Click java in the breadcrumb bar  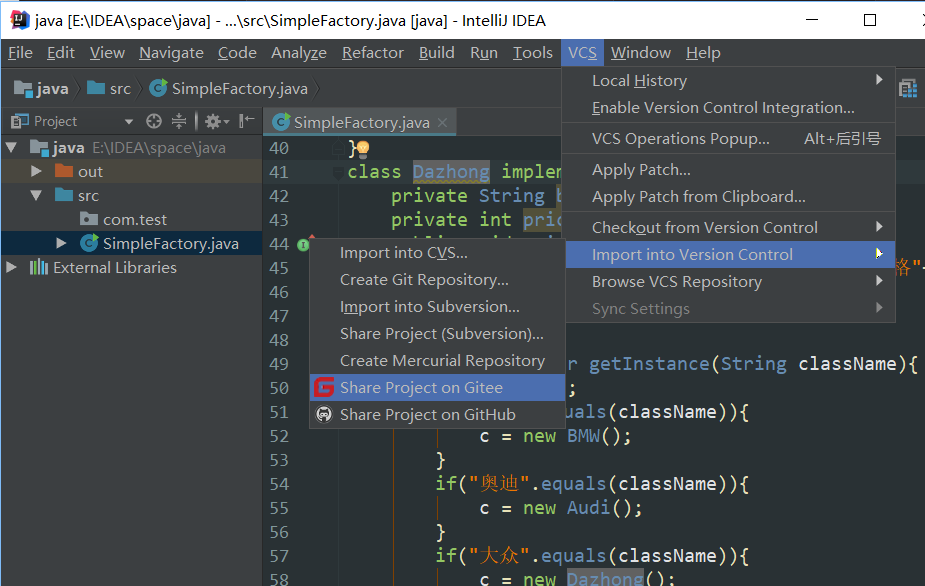pos(52,89)
